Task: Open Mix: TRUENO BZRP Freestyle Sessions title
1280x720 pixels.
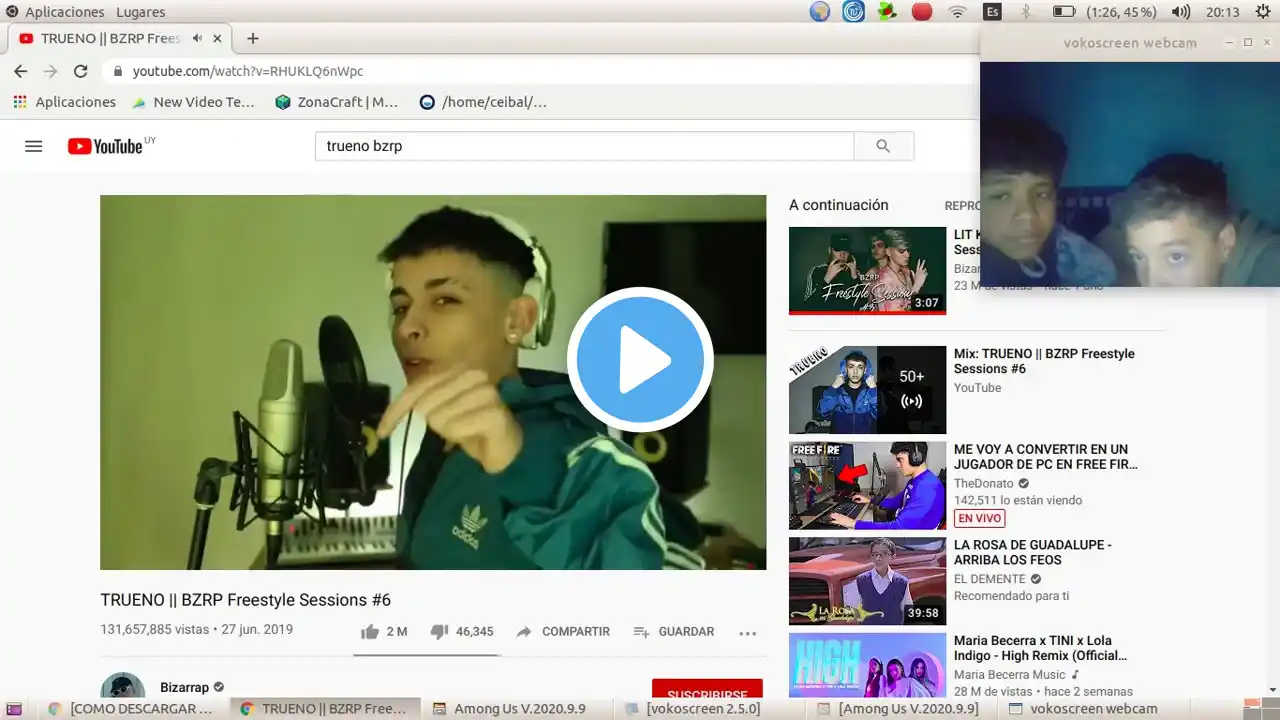Action: [1044, 361]
